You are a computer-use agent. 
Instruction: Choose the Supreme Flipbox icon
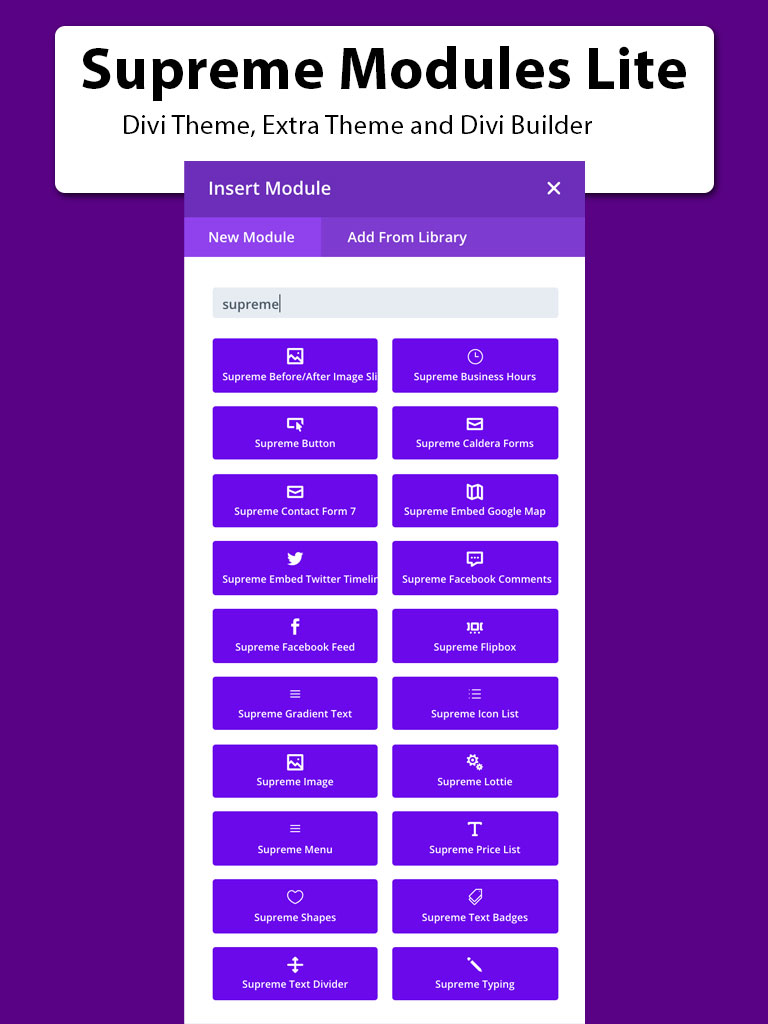(x=475, y=627)
